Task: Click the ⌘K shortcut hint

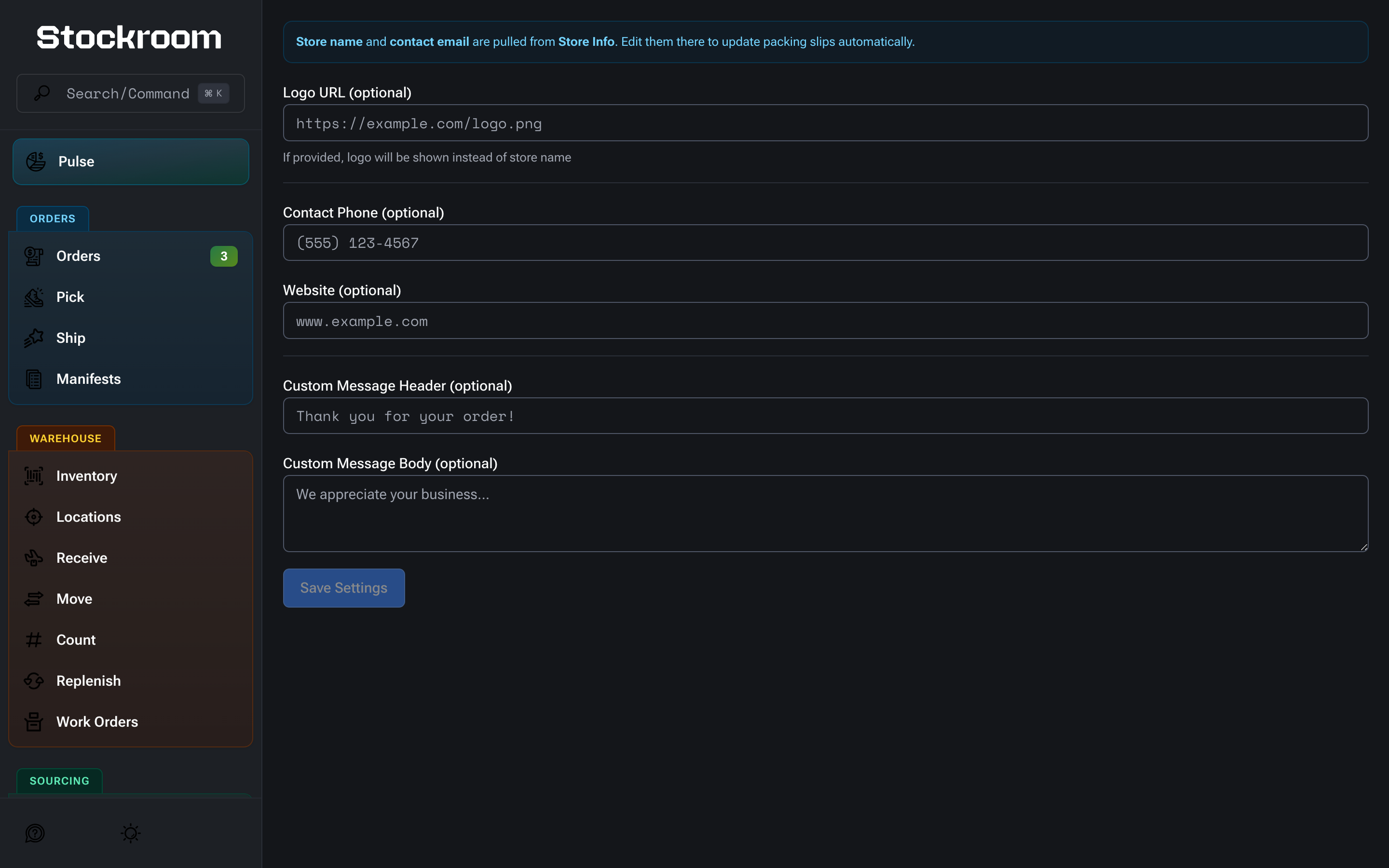Action: pos(214,93)
